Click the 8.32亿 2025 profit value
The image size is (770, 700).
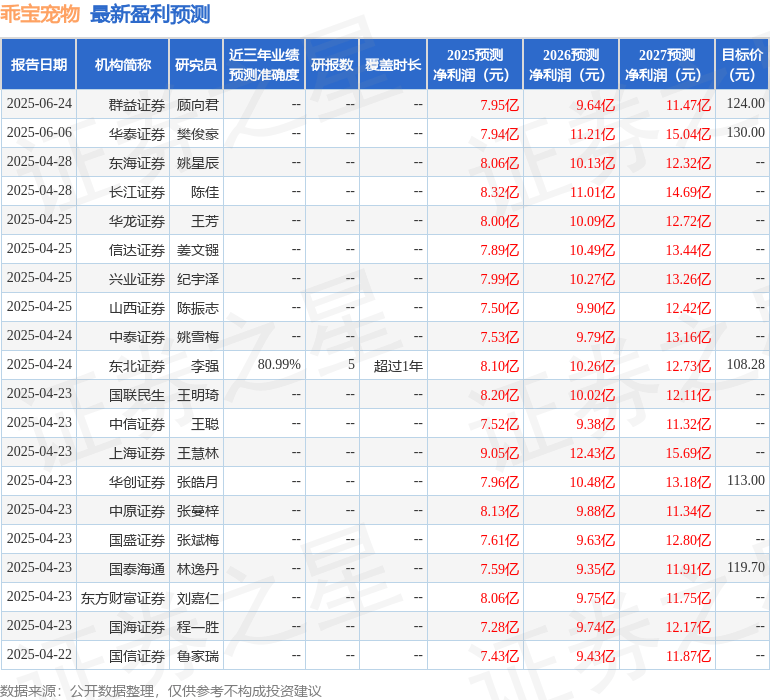499,192
